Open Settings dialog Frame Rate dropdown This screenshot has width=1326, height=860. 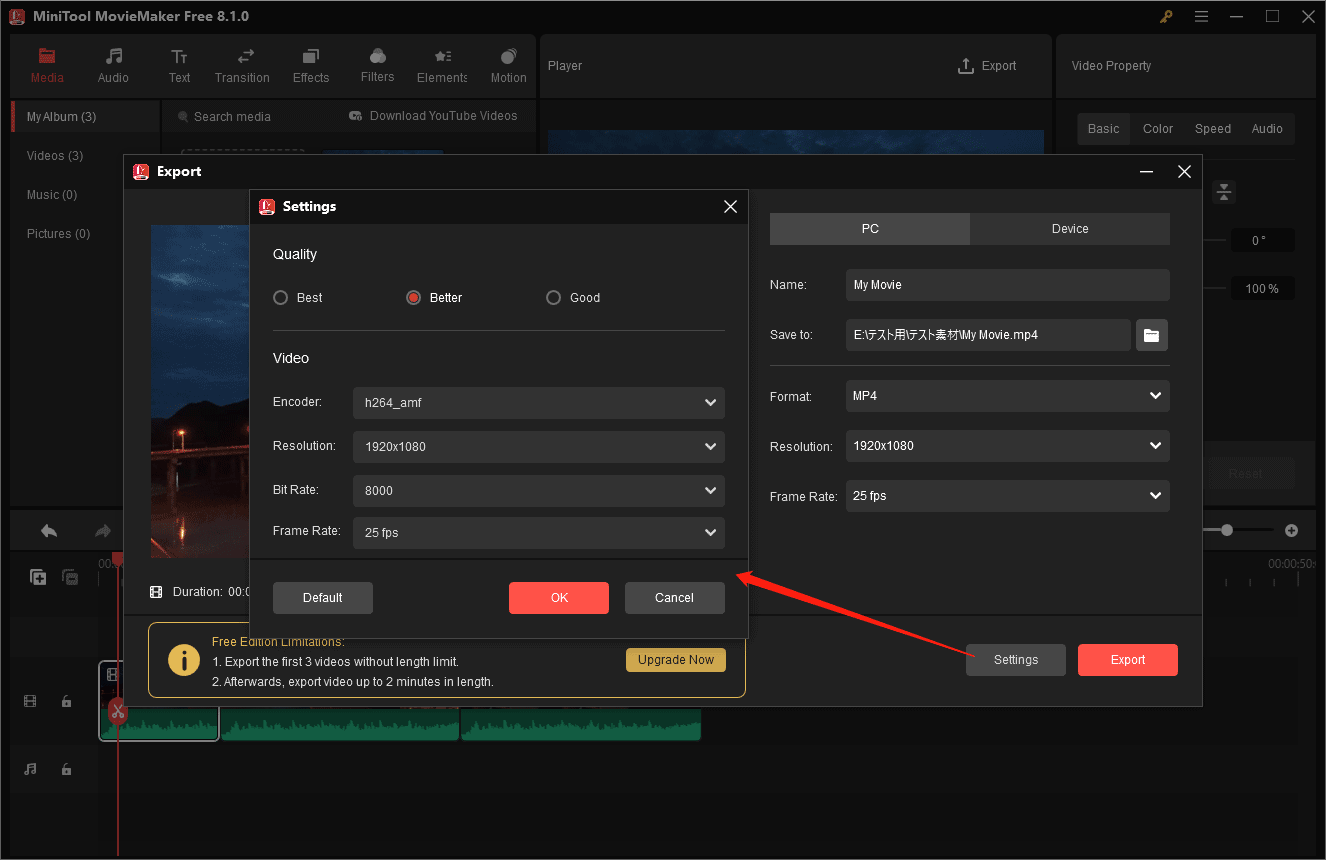[x=539, y=532]
